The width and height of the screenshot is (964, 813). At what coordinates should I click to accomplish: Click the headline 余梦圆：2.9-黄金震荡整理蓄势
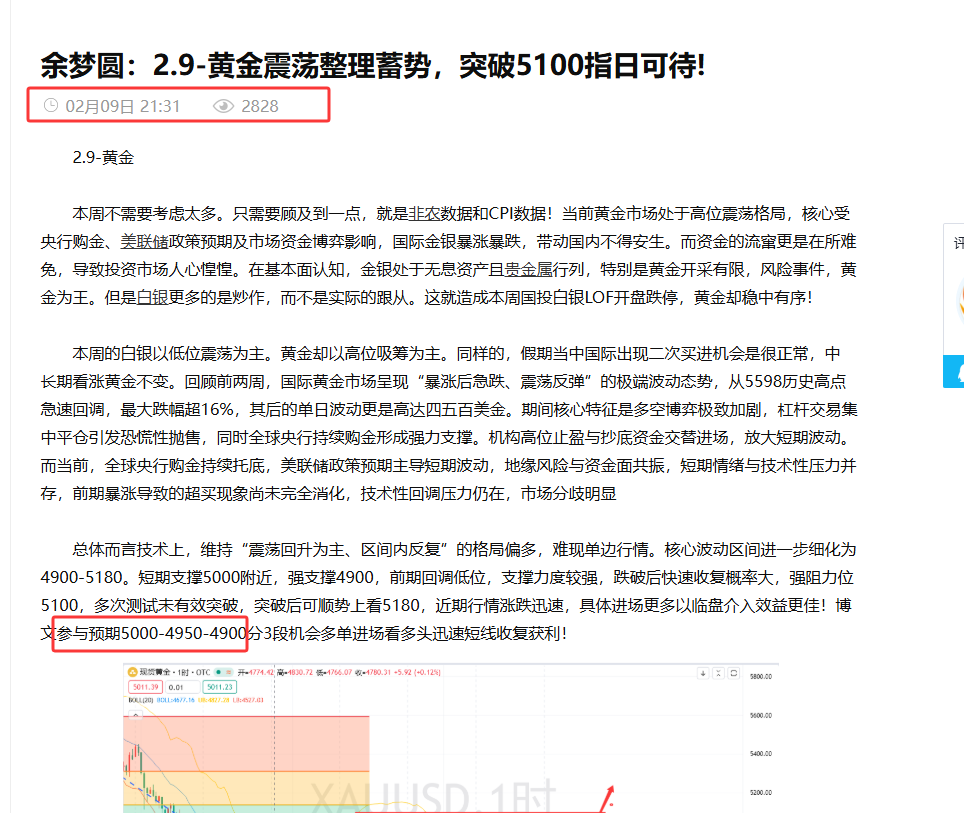pos(373,65)
